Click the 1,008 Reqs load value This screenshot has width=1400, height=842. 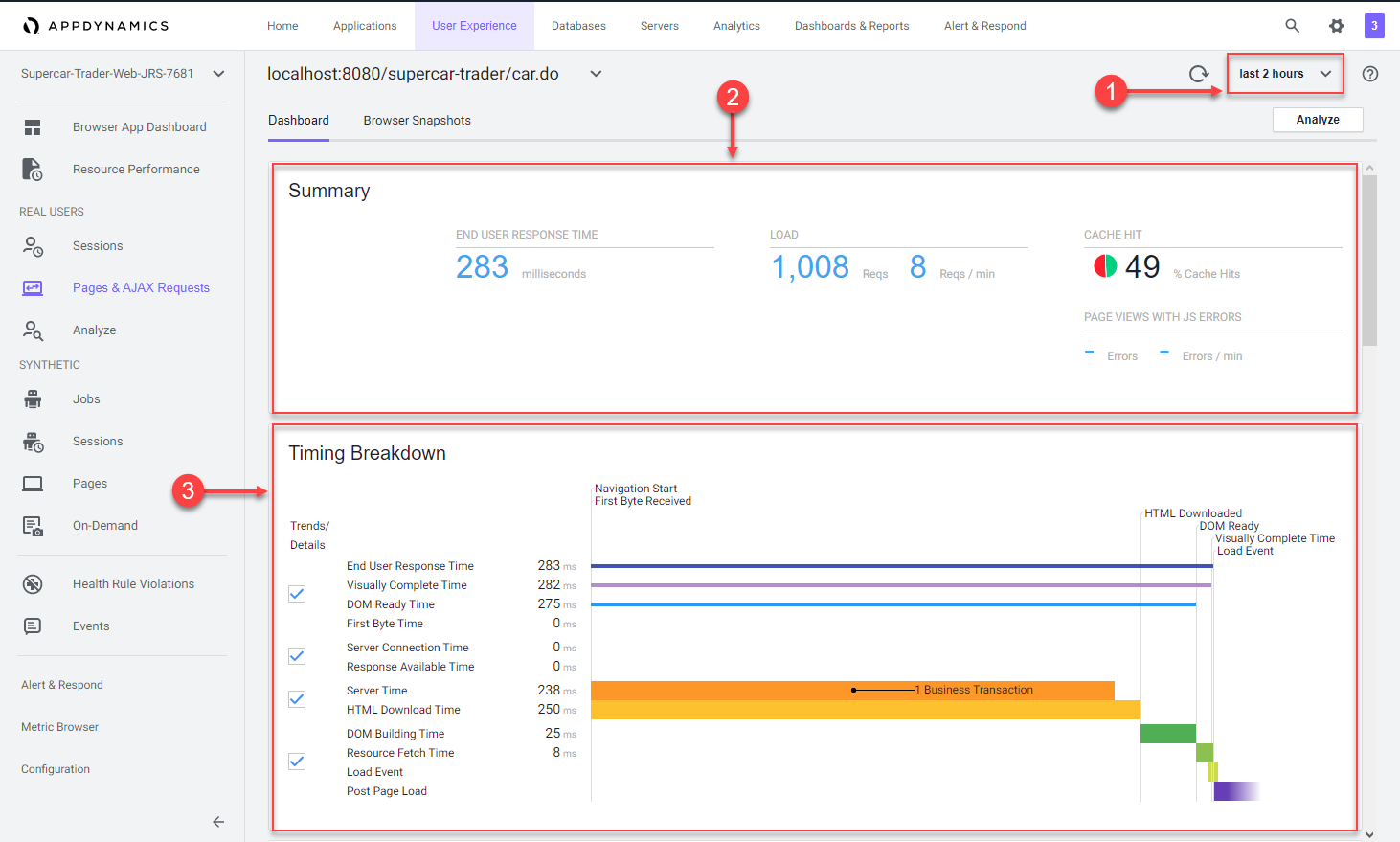pyautogui.click(x=810, y=266)
